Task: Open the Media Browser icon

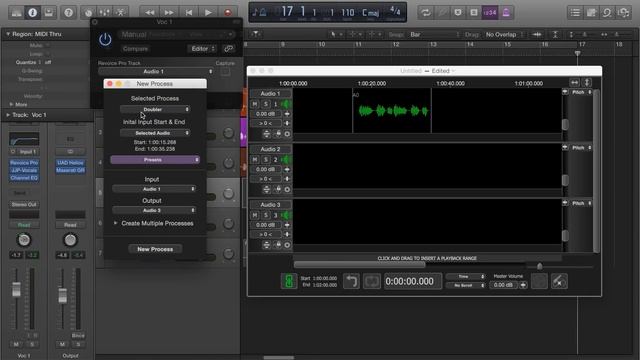Action: pyautogui.click(x=623, y=13)
